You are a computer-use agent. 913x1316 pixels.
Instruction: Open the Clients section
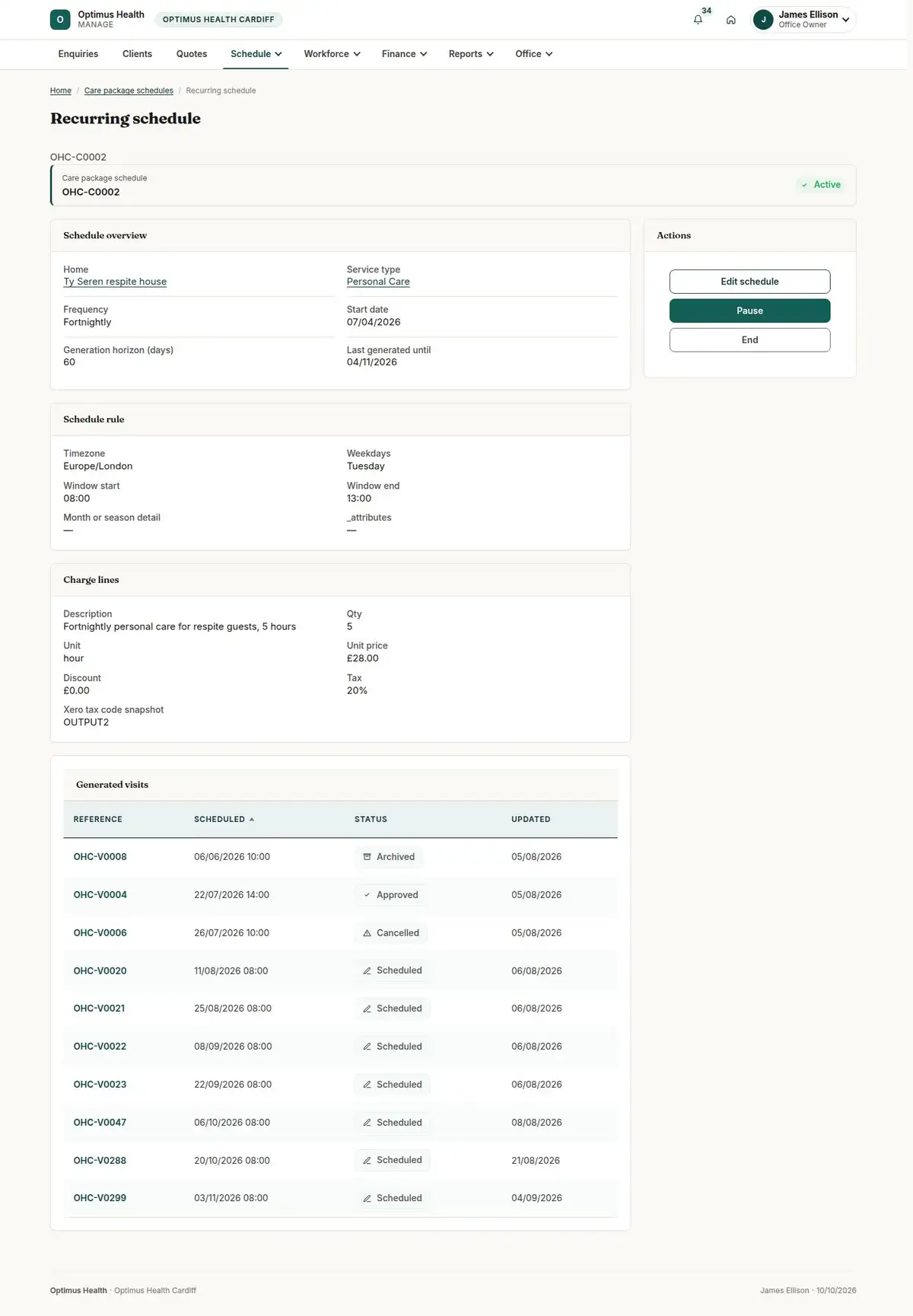tap(138, 54)
